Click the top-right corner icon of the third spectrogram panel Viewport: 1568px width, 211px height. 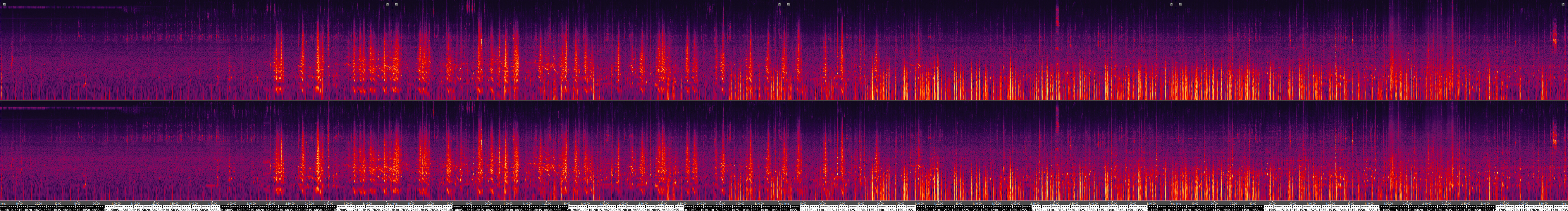tap(1171, 4)
